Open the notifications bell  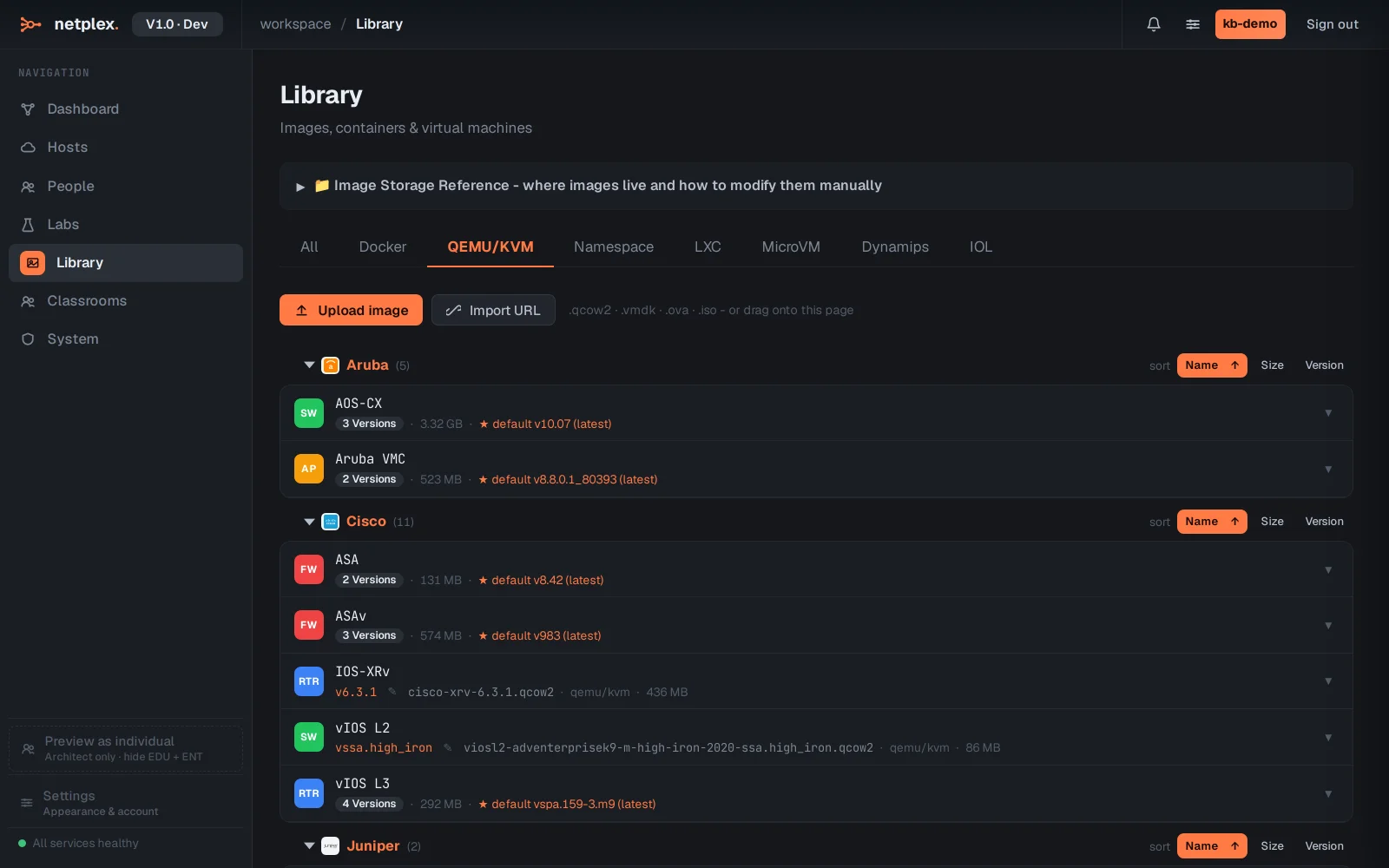(x=1154, y=24)
